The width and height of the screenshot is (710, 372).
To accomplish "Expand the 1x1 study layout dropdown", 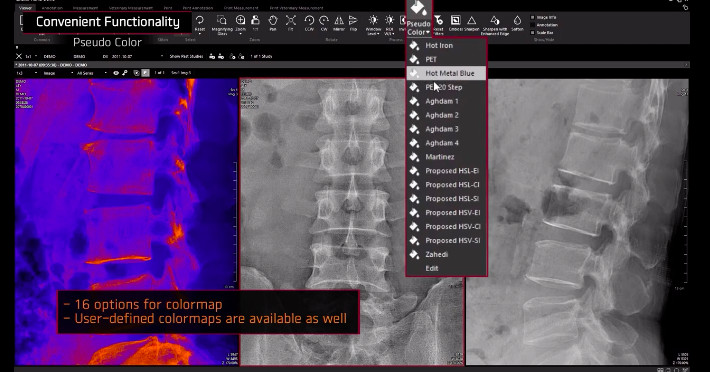I will coord(37,57).
